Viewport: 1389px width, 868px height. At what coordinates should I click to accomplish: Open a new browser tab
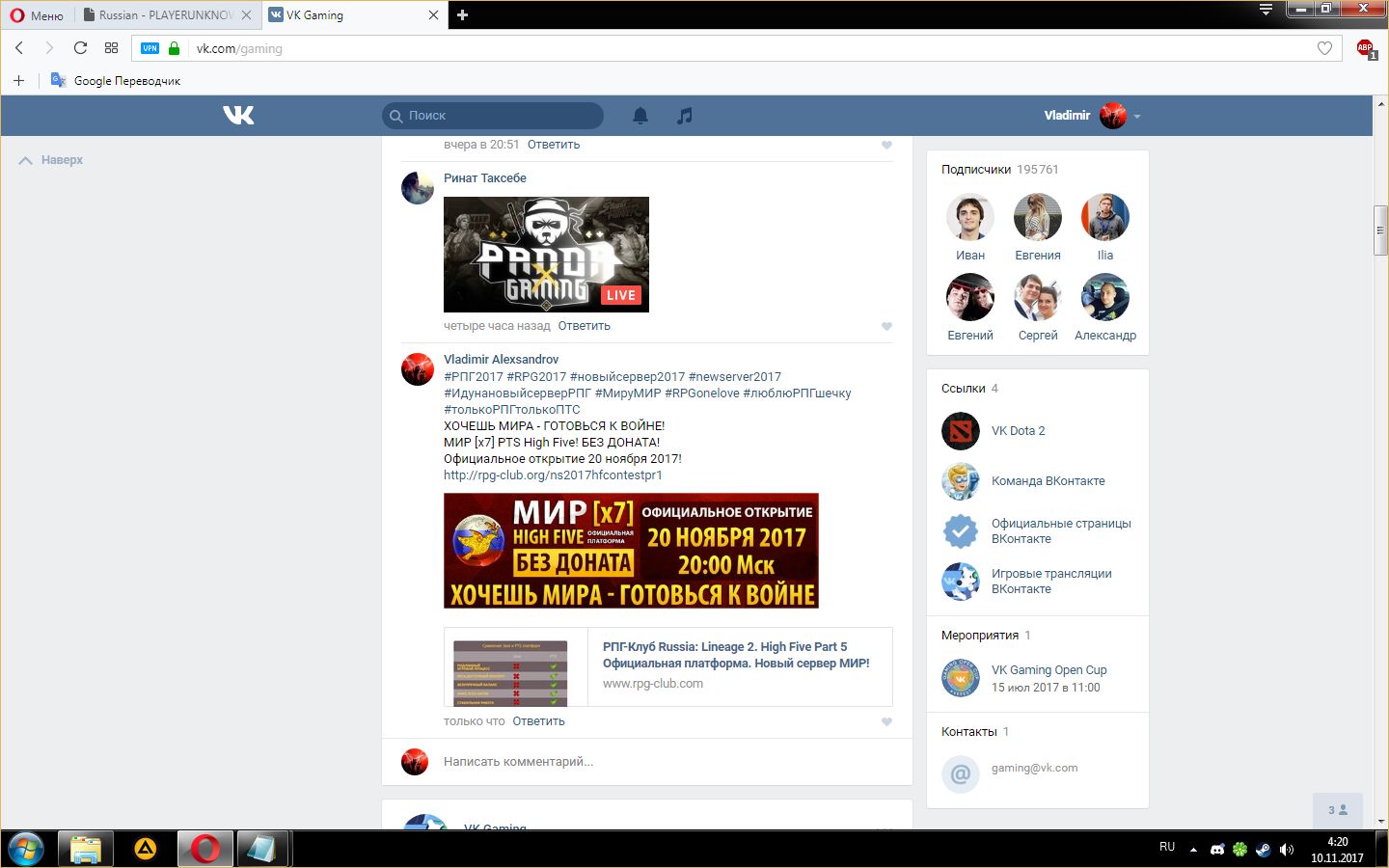462,14
